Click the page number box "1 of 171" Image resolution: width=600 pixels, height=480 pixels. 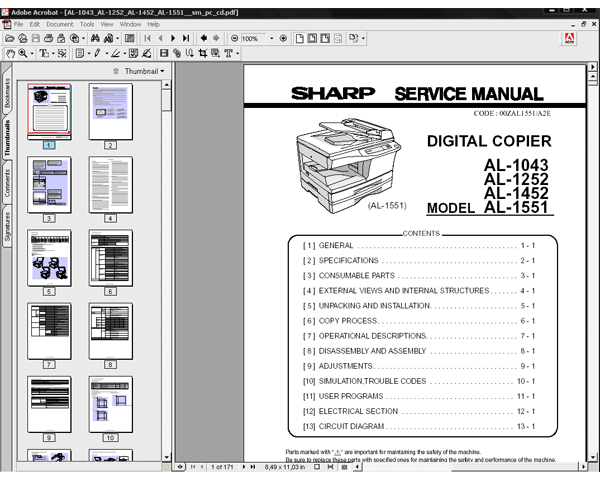click(222, 467)
